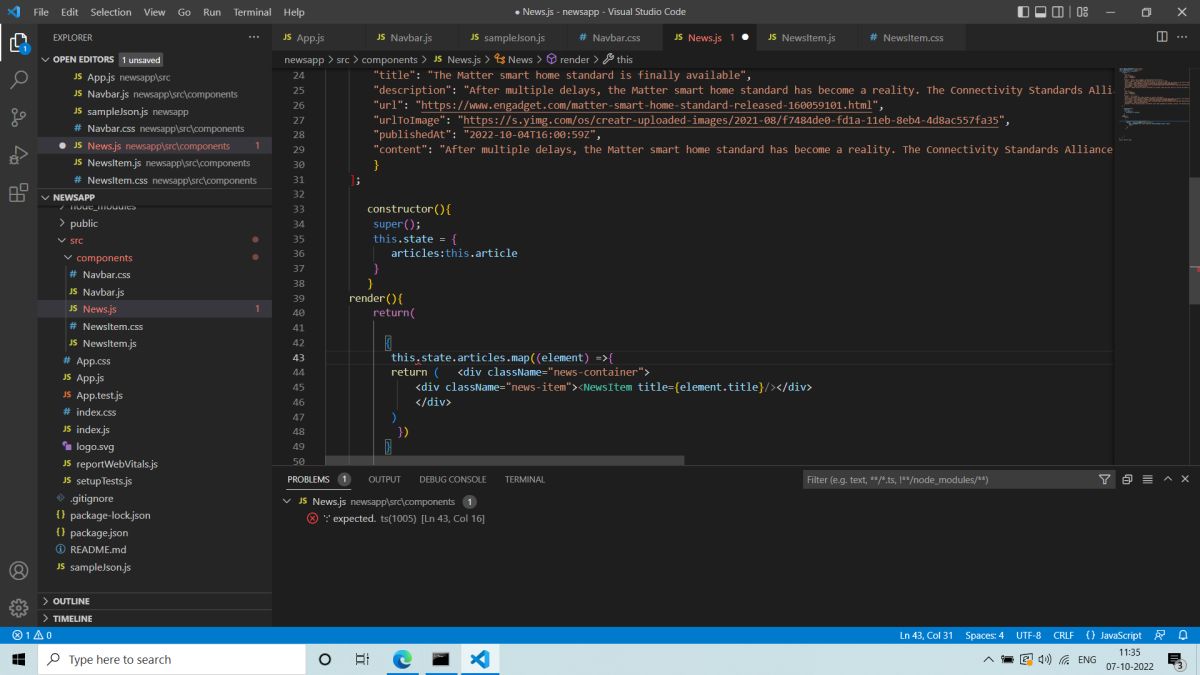This screenshot has width=1200, height=675.
Task: Open NewsItem.js in the file tree
Action: point(109,343)
